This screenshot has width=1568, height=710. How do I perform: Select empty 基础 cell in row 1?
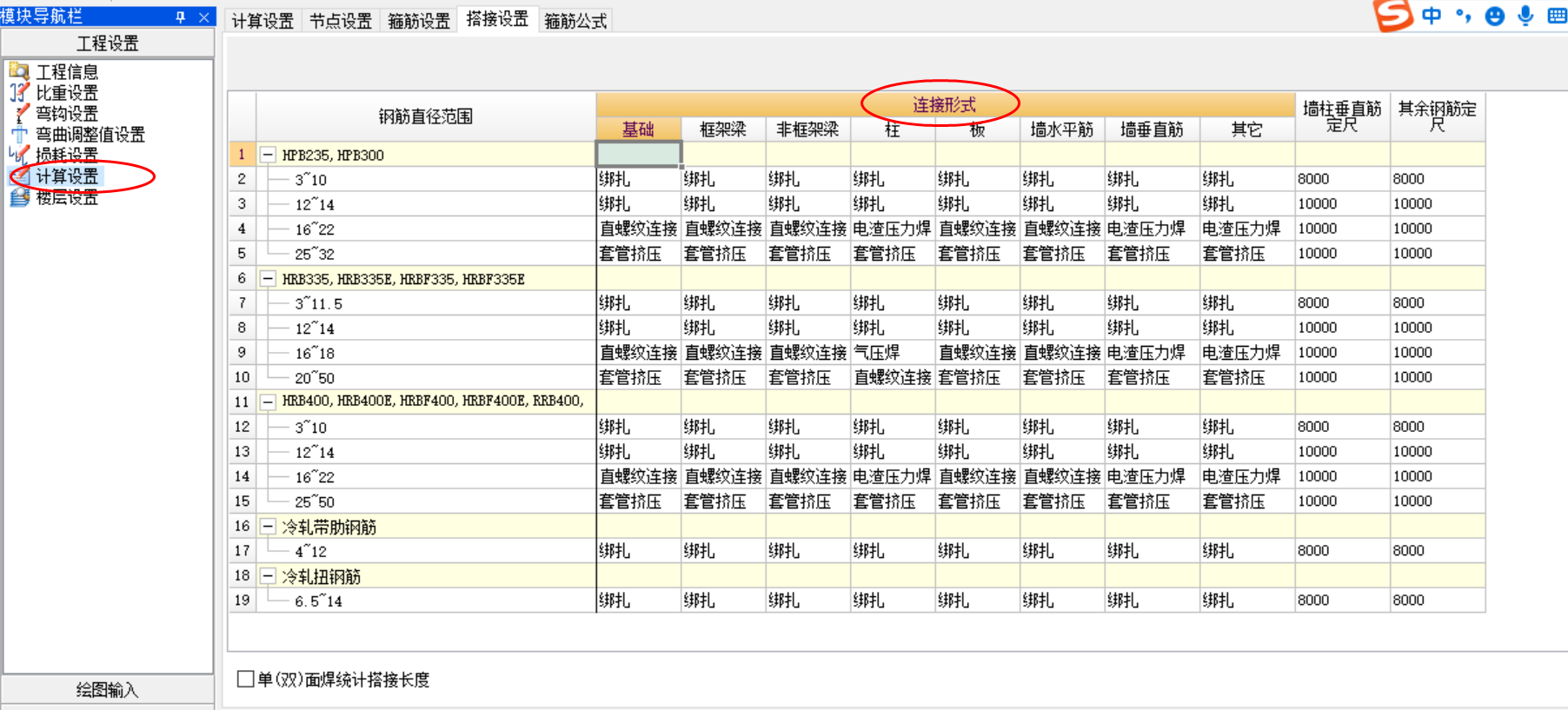[638, 155]
